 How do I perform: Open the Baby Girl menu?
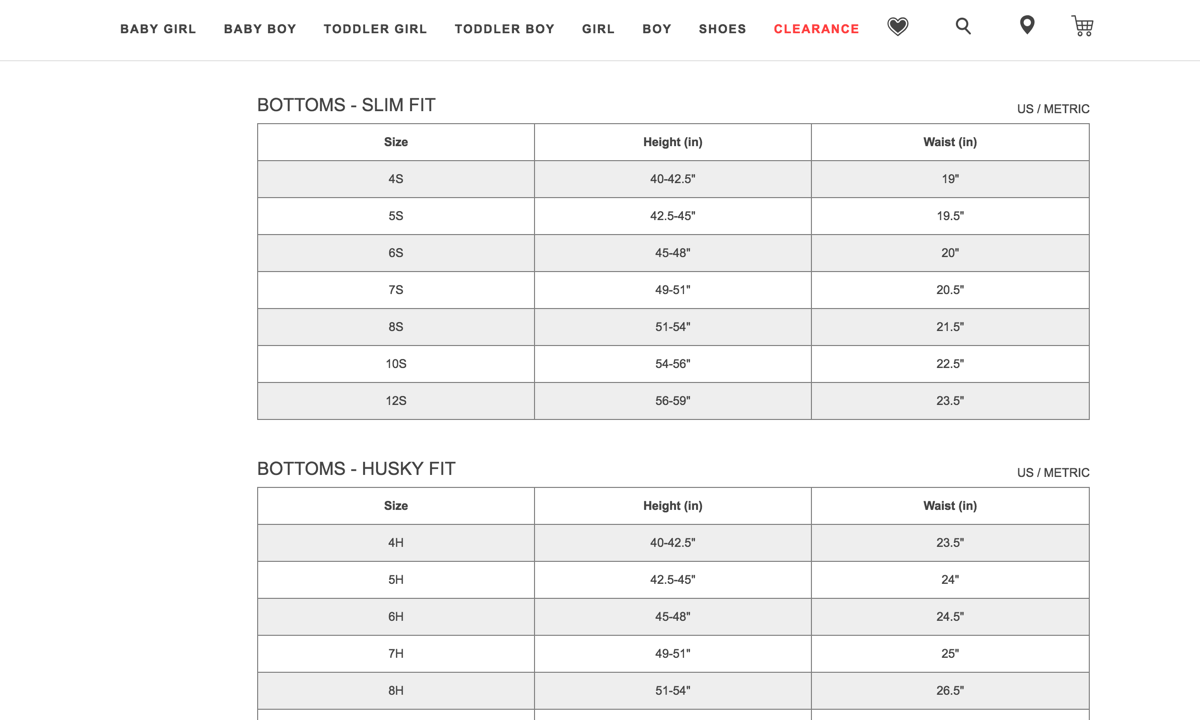coord(158,29)
